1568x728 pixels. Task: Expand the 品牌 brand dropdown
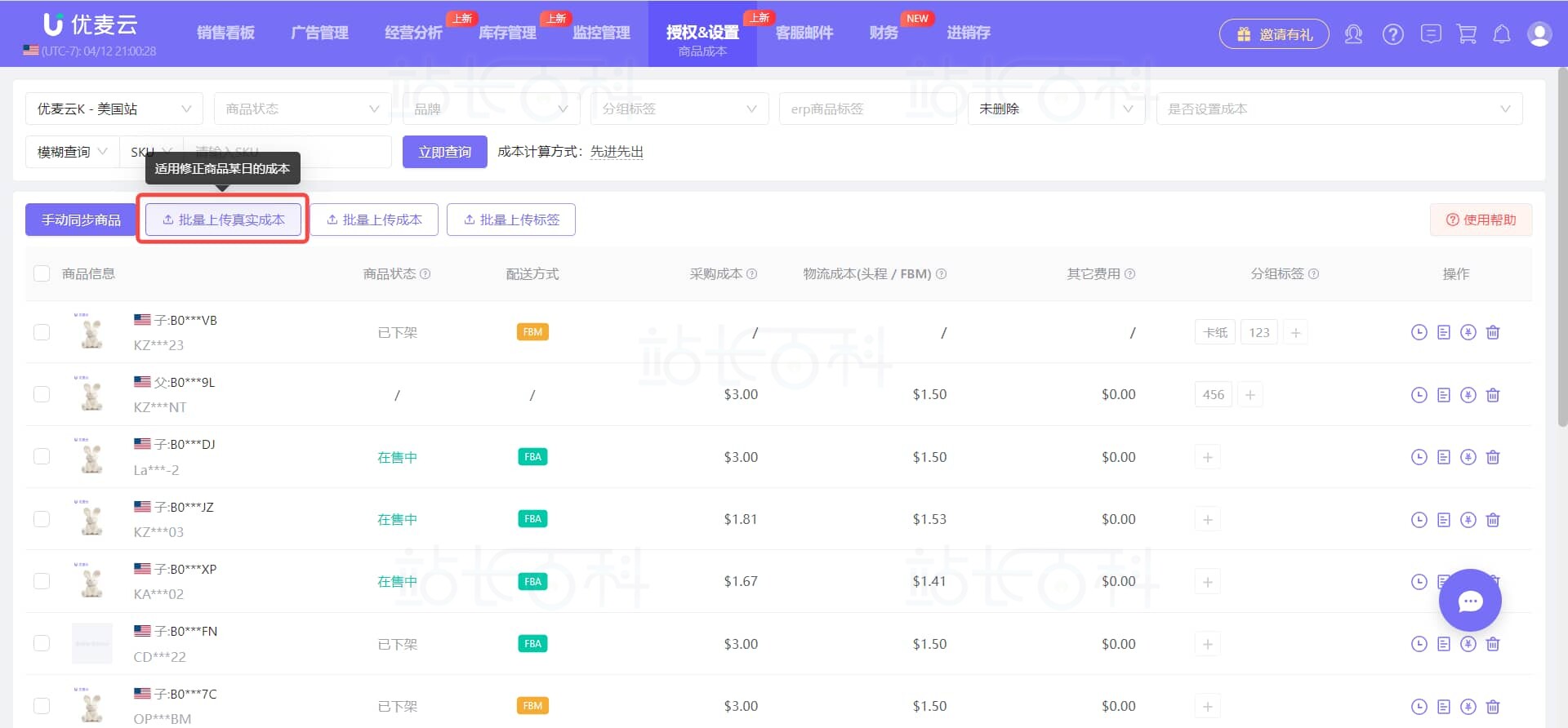[x=491, y=109]
